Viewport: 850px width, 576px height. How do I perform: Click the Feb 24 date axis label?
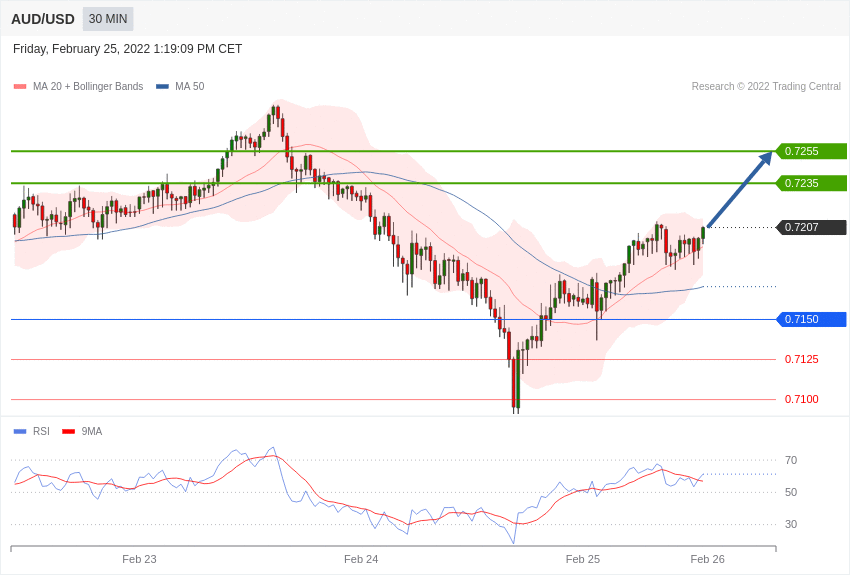(361, 559)
